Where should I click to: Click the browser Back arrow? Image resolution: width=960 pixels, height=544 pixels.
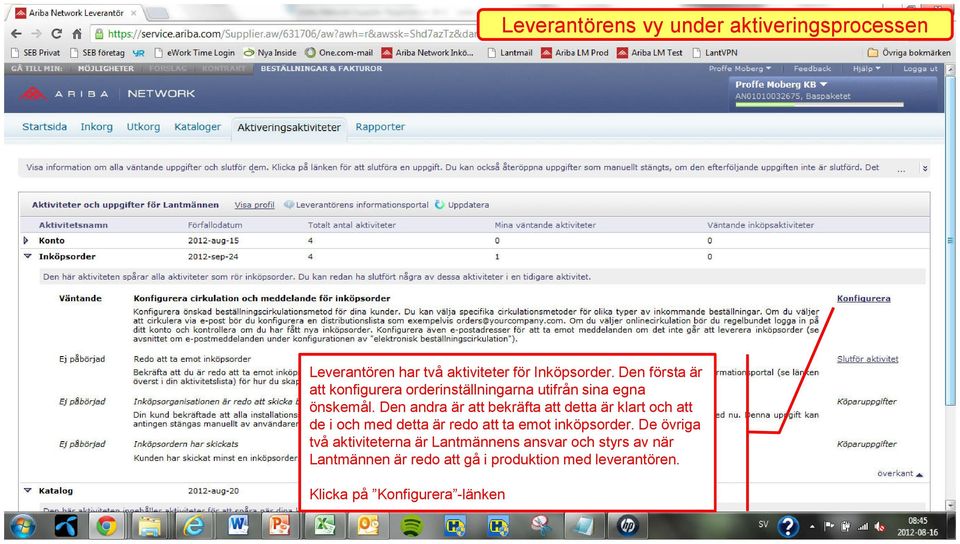click(17, 34)
